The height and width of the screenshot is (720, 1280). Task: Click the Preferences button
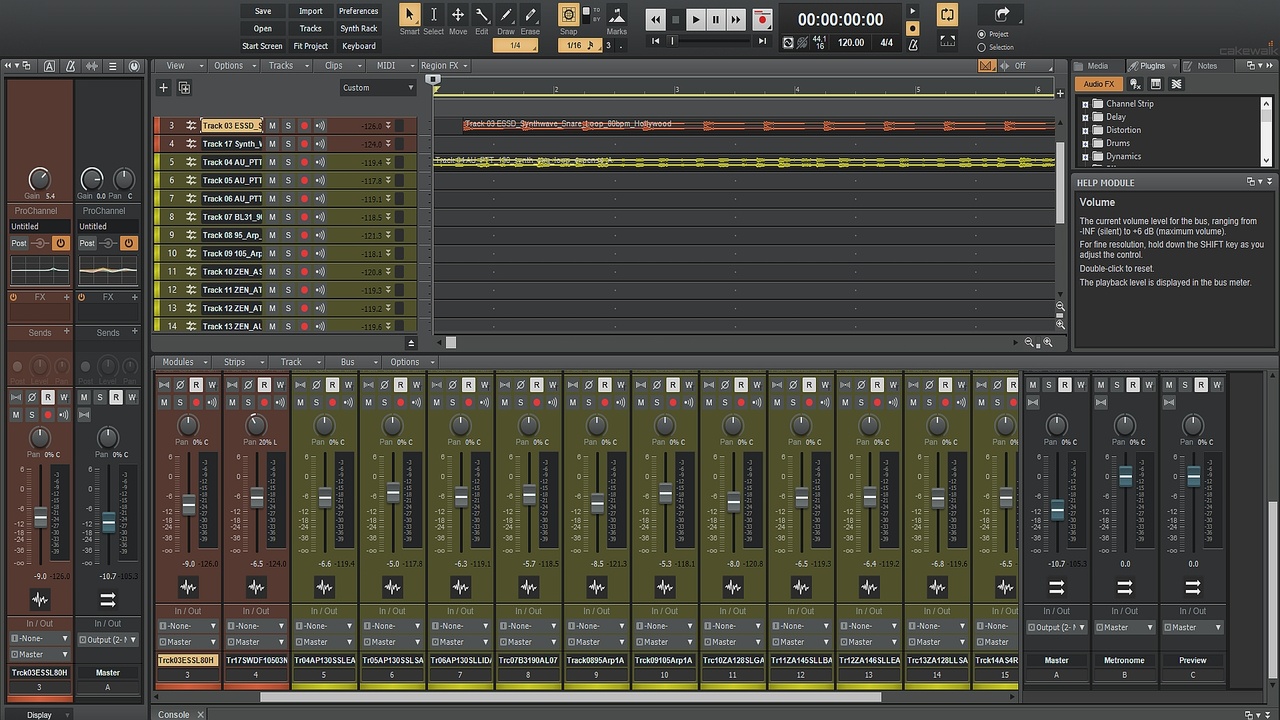pos(358,11)
